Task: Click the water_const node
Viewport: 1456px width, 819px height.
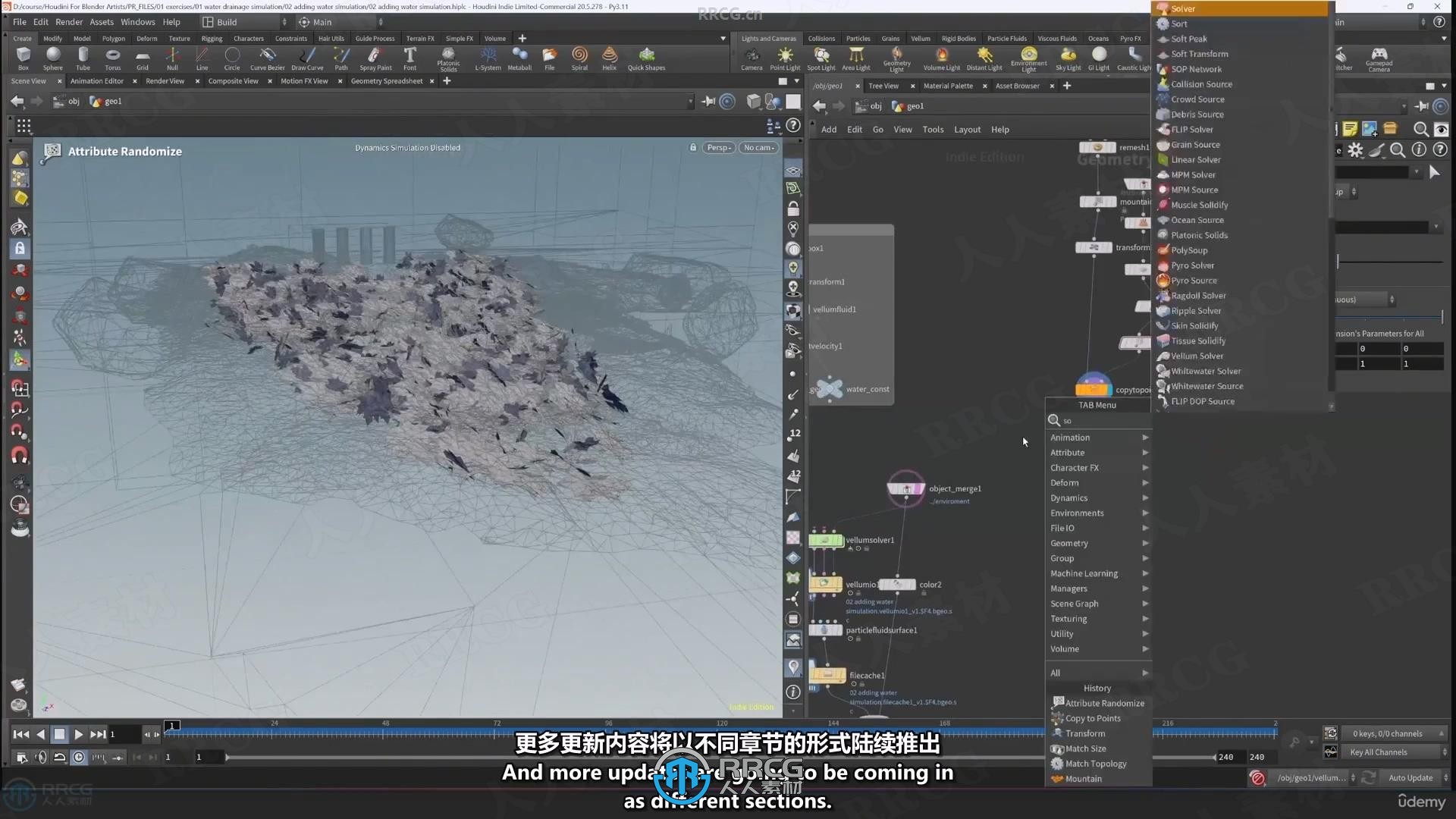Action: tap(830, 388)
